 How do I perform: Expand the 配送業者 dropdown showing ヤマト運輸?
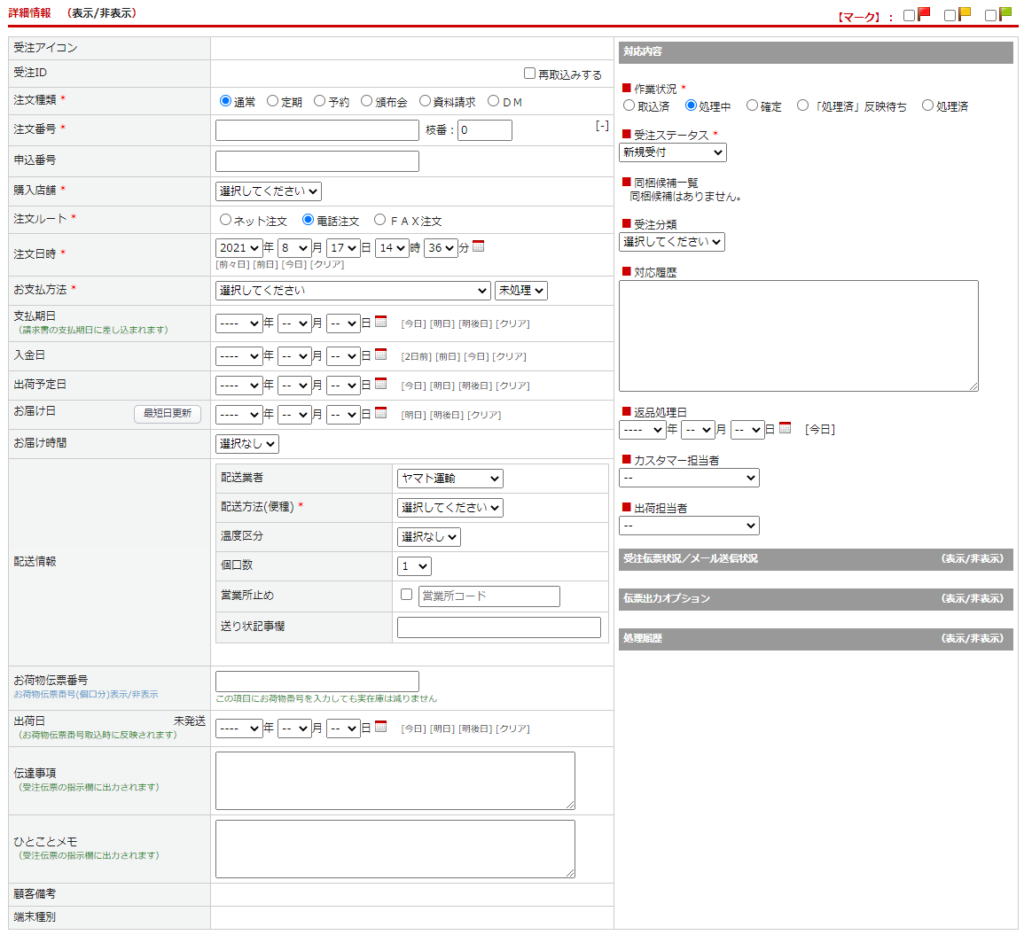click(x=450, y=479)
